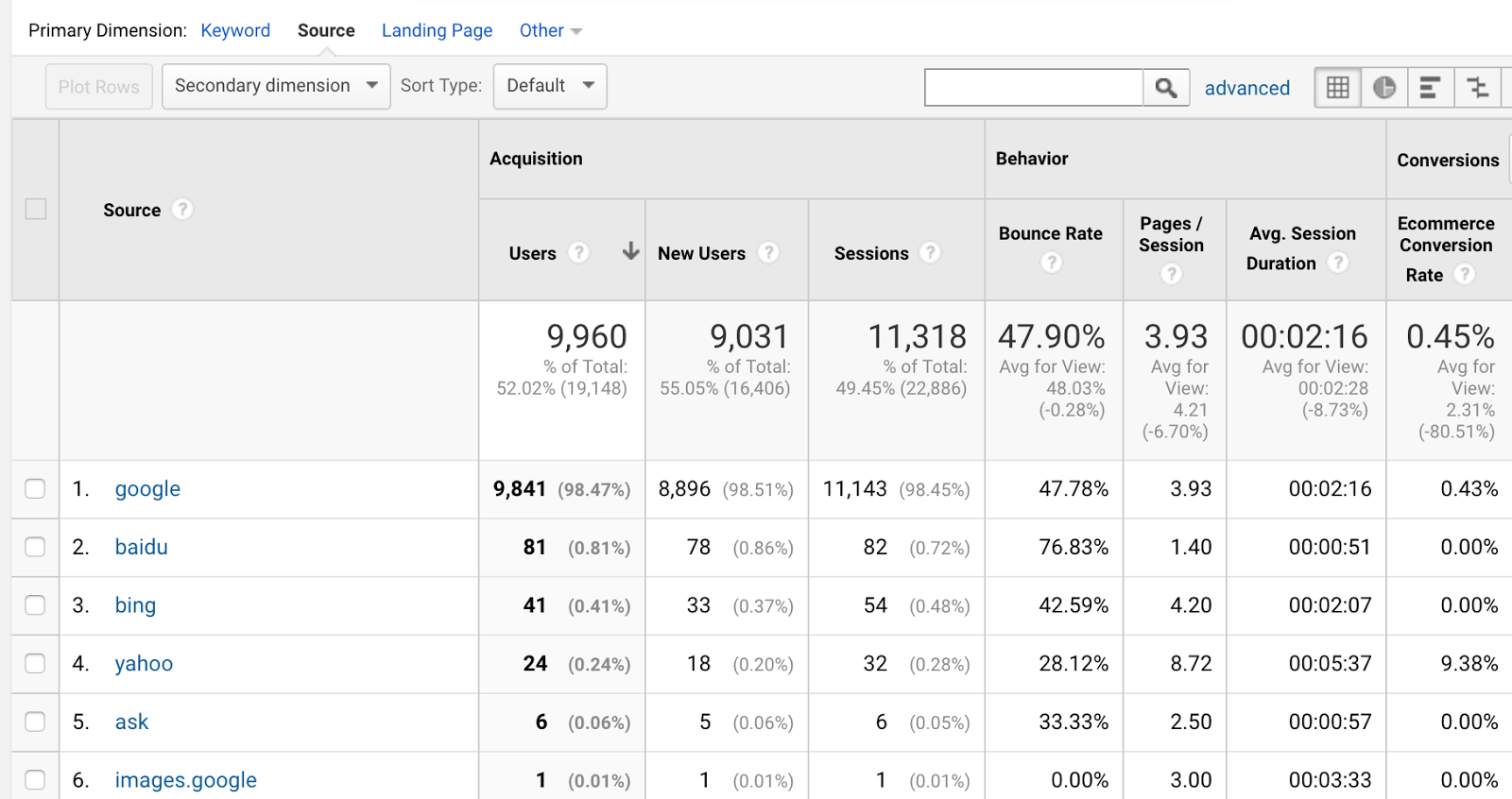Open the google source link
Image resolution: width=1512 pixels, height=799 pixels.
pyautogui.click(x=147, y=488)
